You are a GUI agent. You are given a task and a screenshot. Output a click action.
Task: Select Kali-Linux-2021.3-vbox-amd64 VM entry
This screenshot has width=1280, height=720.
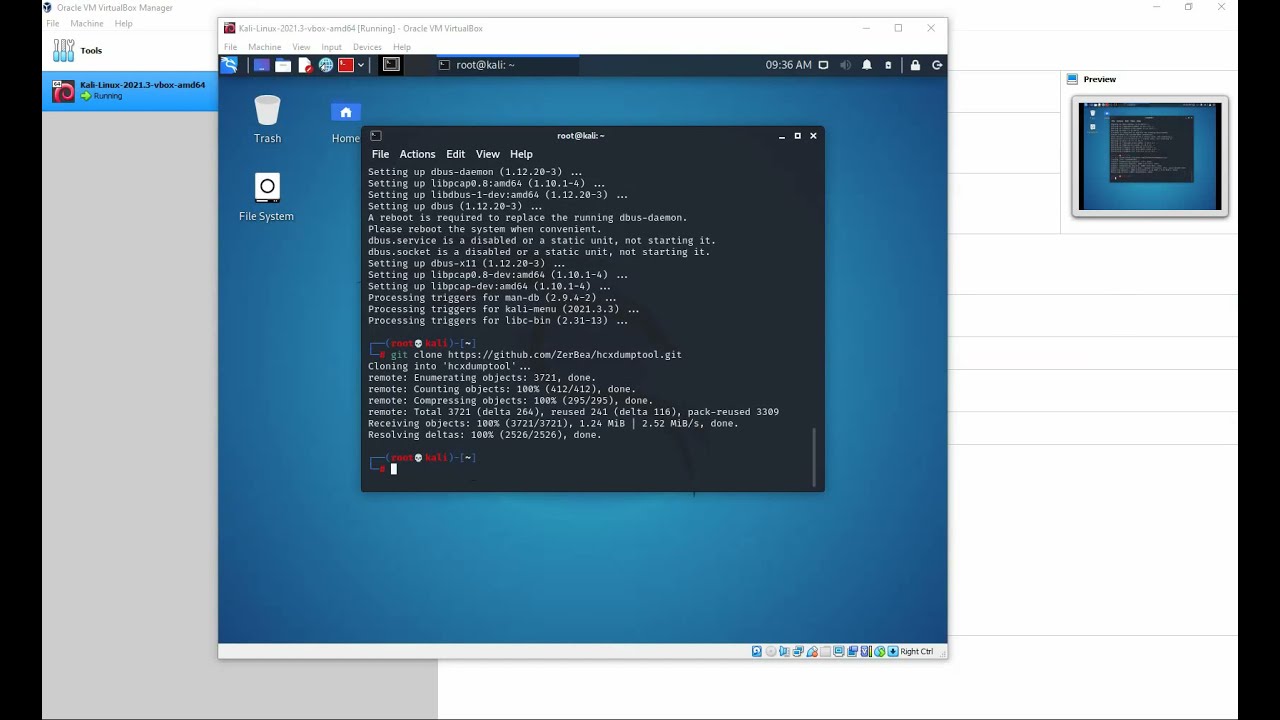coord(130,91)
